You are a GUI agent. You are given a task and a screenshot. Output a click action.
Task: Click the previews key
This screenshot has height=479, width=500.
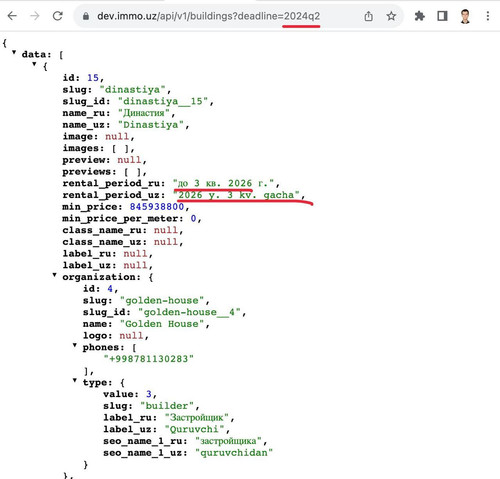coord(87,171)
